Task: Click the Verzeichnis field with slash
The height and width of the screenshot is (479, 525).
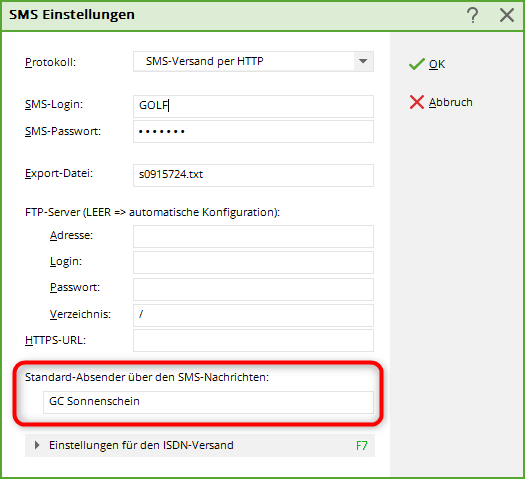Action: [253, 315]
